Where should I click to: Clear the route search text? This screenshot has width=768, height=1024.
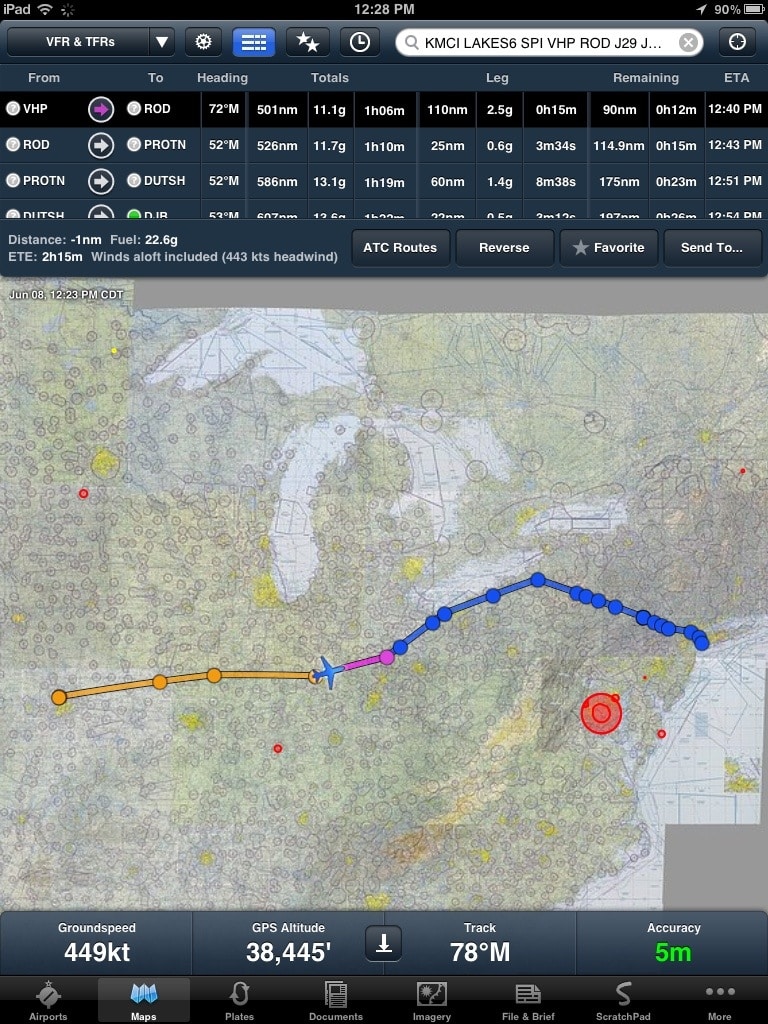(x=688, y=42)
